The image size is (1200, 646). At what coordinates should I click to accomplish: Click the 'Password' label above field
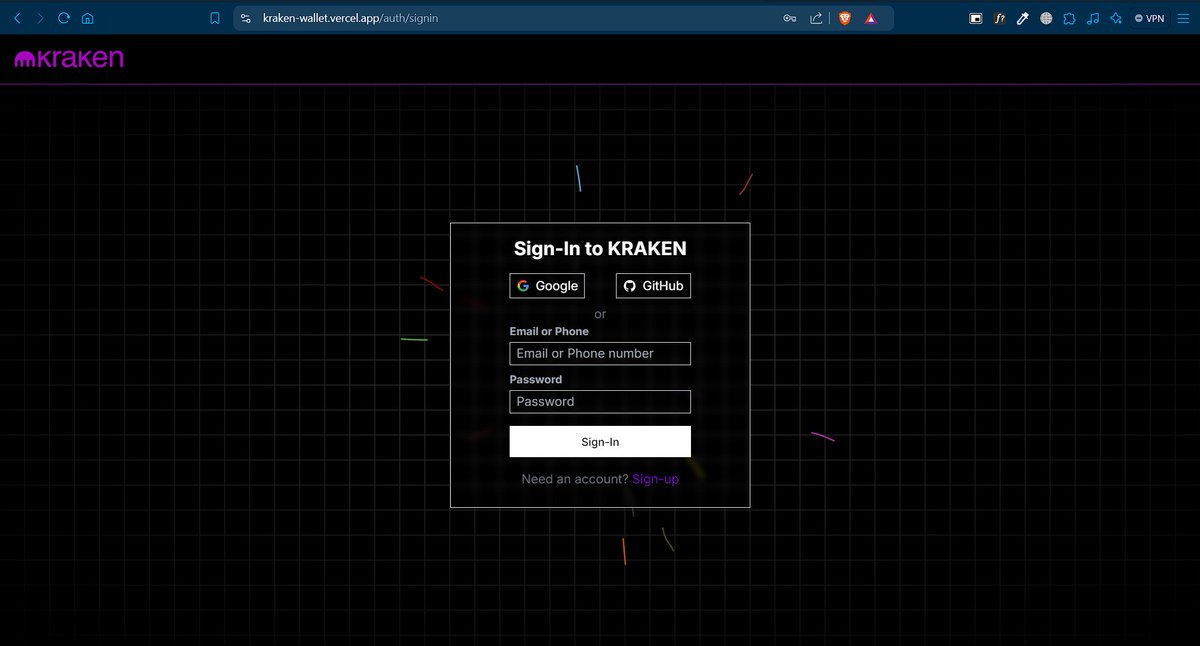(536, 379)
